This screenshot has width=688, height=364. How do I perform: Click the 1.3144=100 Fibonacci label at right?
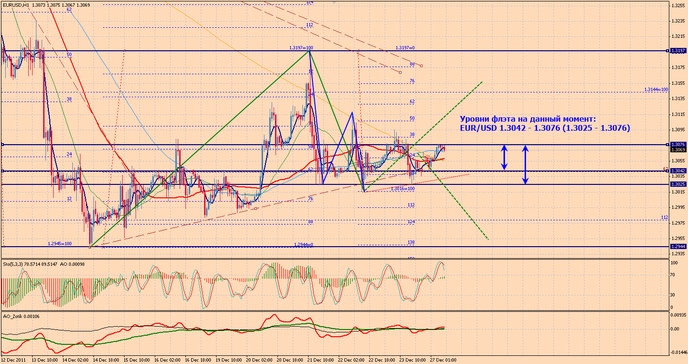pyautogui.click(x=656, y=89)
